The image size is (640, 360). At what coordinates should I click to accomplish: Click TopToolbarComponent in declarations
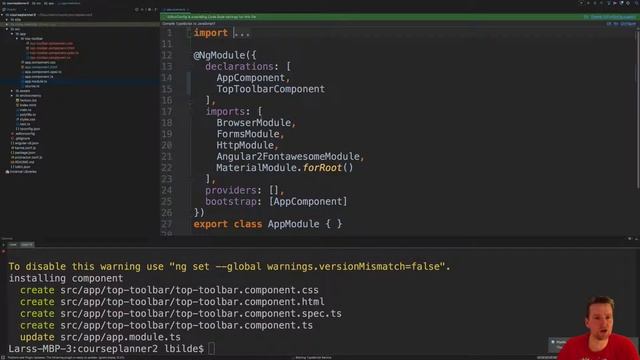click(x=271, y=89)
